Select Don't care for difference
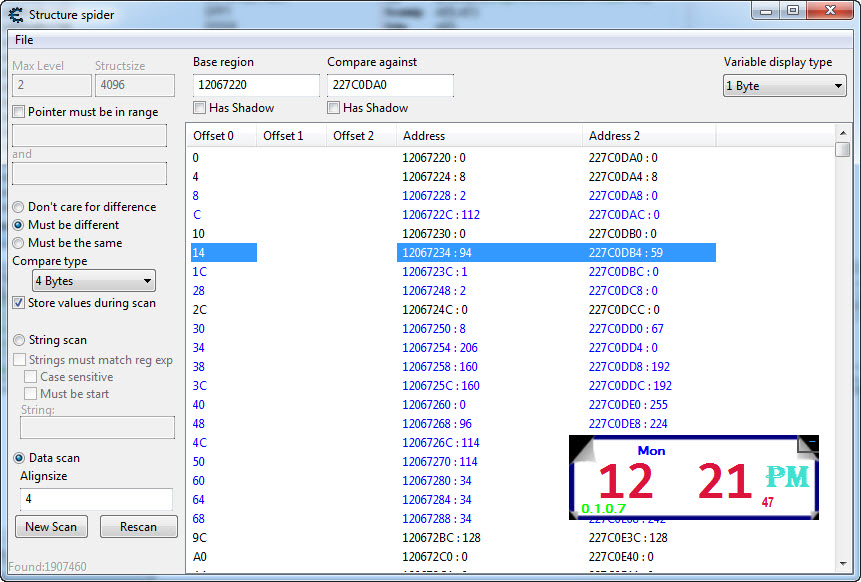861x582 pixels. click(x=18, y=207)
